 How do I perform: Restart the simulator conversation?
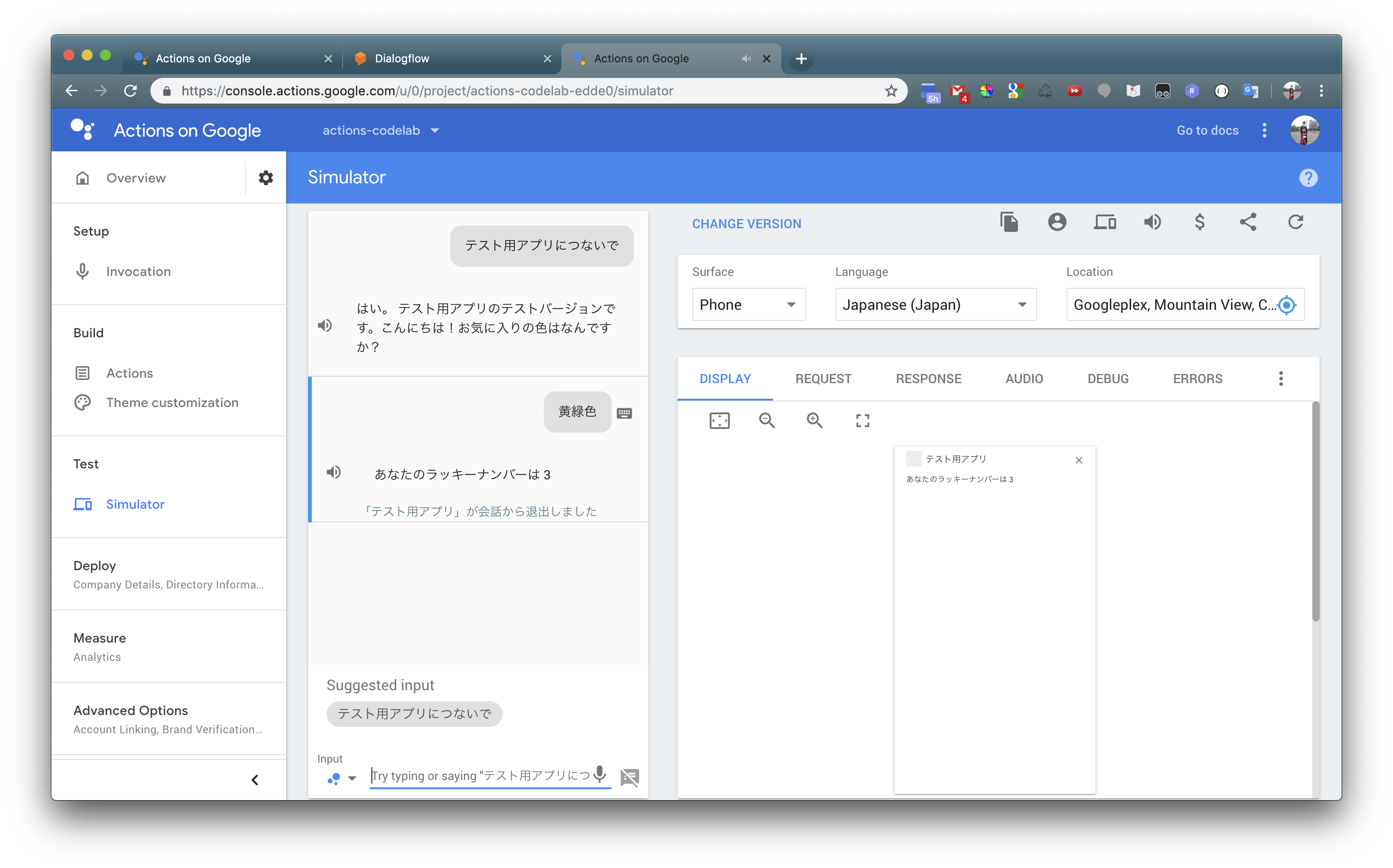coord(1296,222)
